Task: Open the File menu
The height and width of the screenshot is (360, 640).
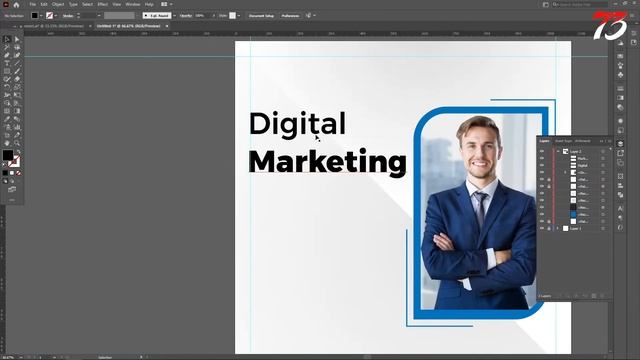Action: pyautogui.click(x=33, y=4)
